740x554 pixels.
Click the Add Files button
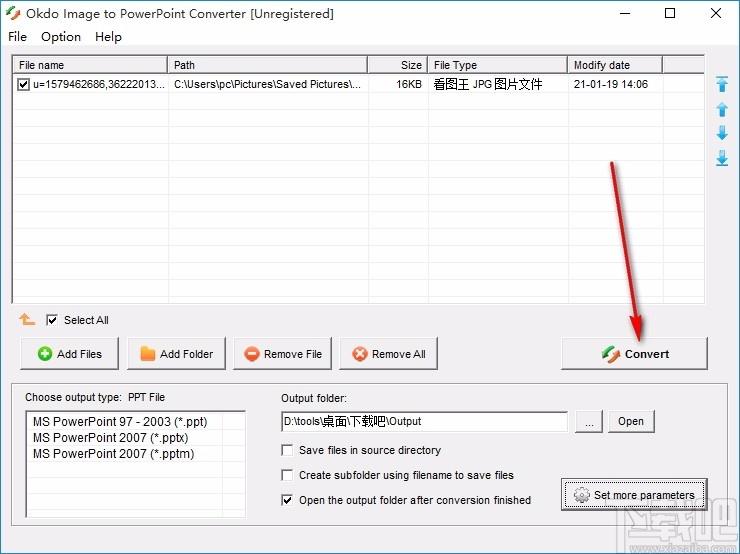(x=69, y=353)
